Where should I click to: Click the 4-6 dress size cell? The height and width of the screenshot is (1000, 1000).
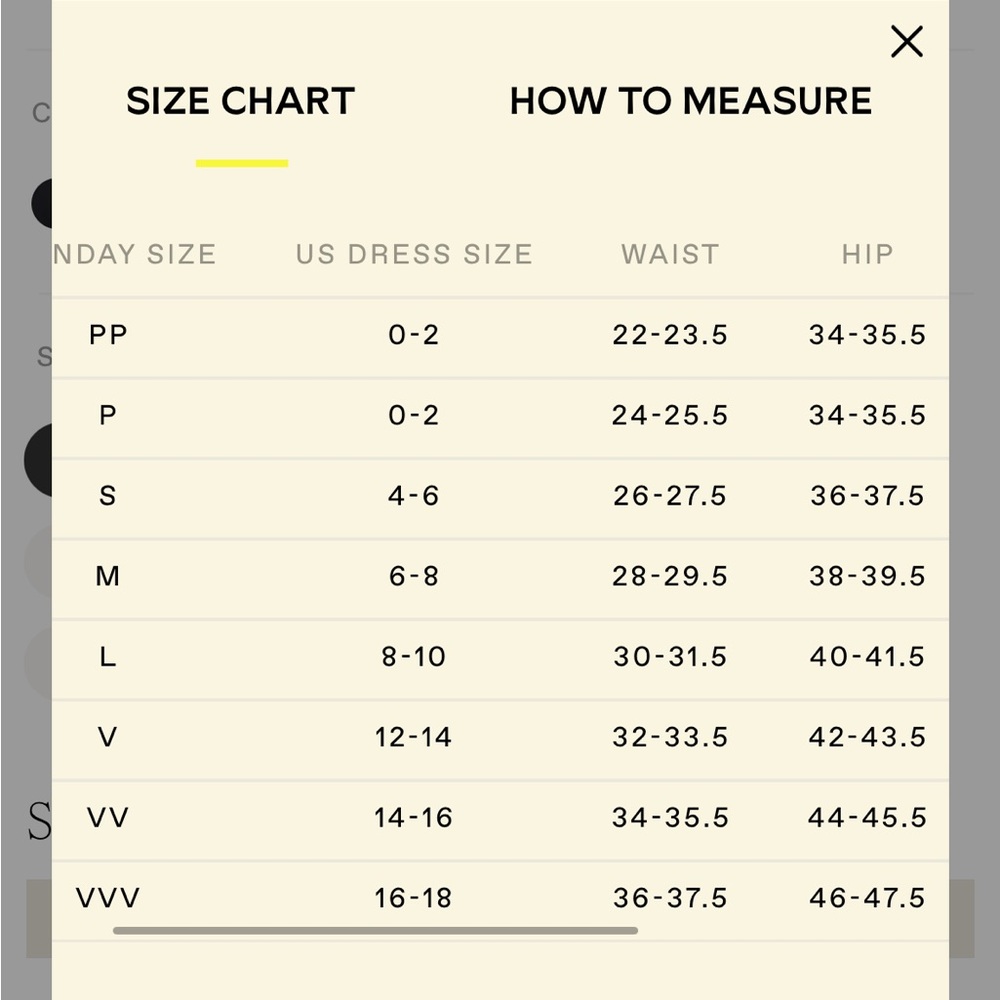click(x=413, y=496)
